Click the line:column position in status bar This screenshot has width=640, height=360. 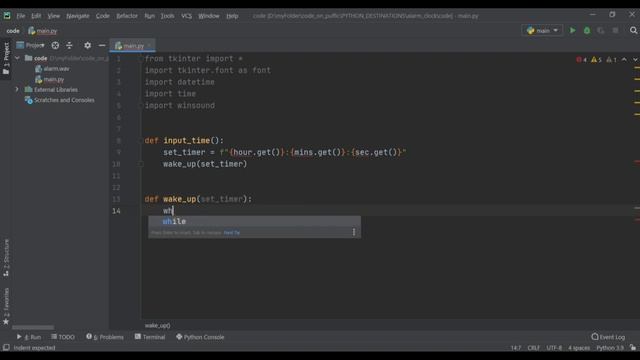[516, 348]
